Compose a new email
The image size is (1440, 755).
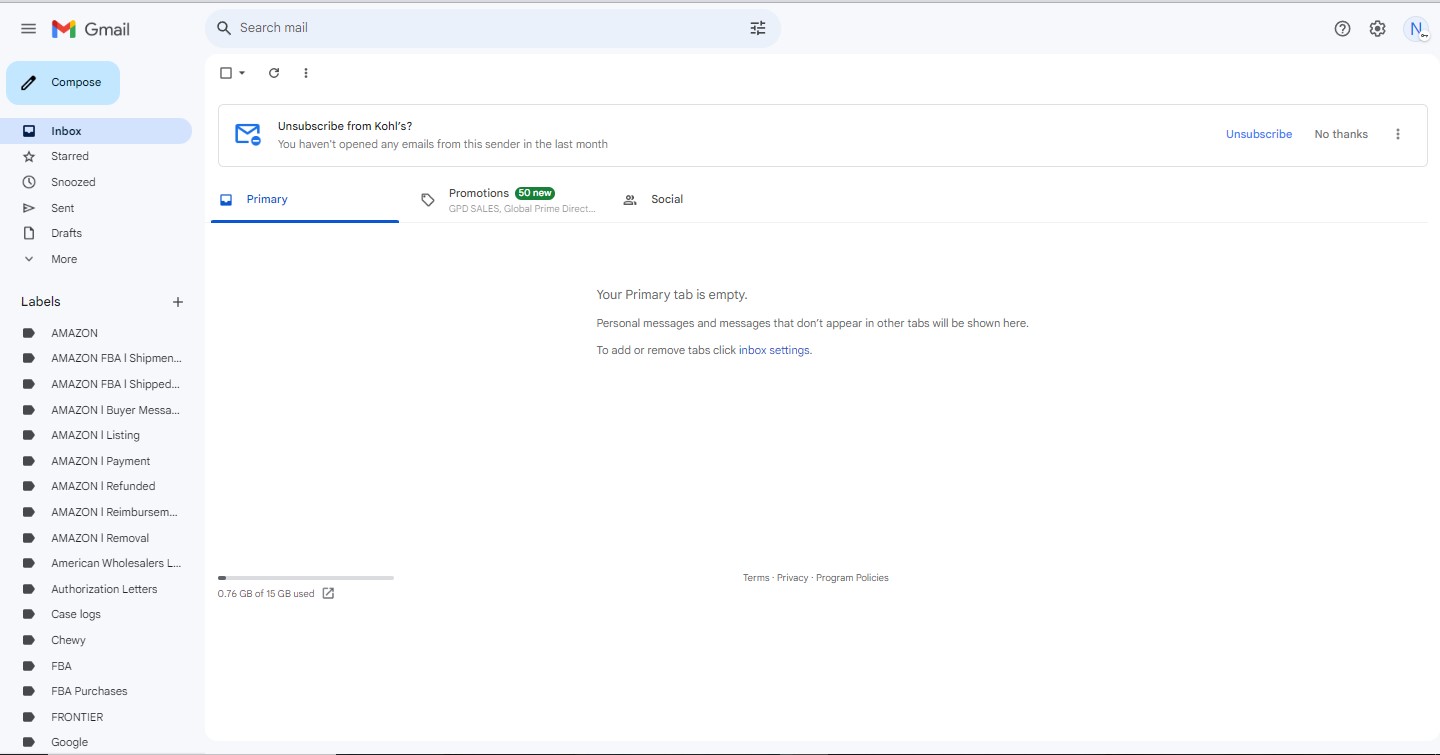point(63,83)
